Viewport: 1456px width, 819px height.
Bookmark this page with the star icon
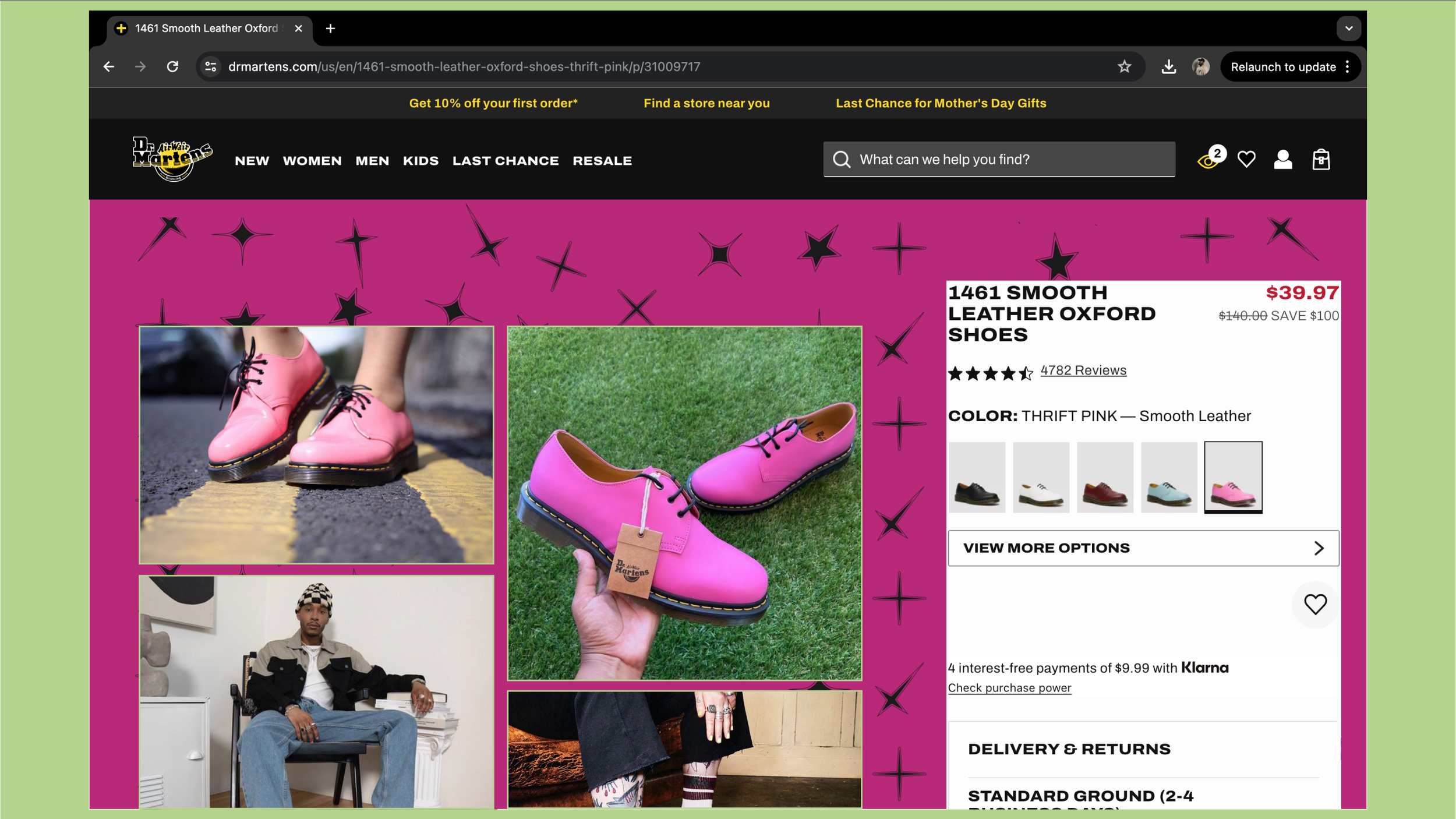pyautogui.click(x=1124, y=67)
